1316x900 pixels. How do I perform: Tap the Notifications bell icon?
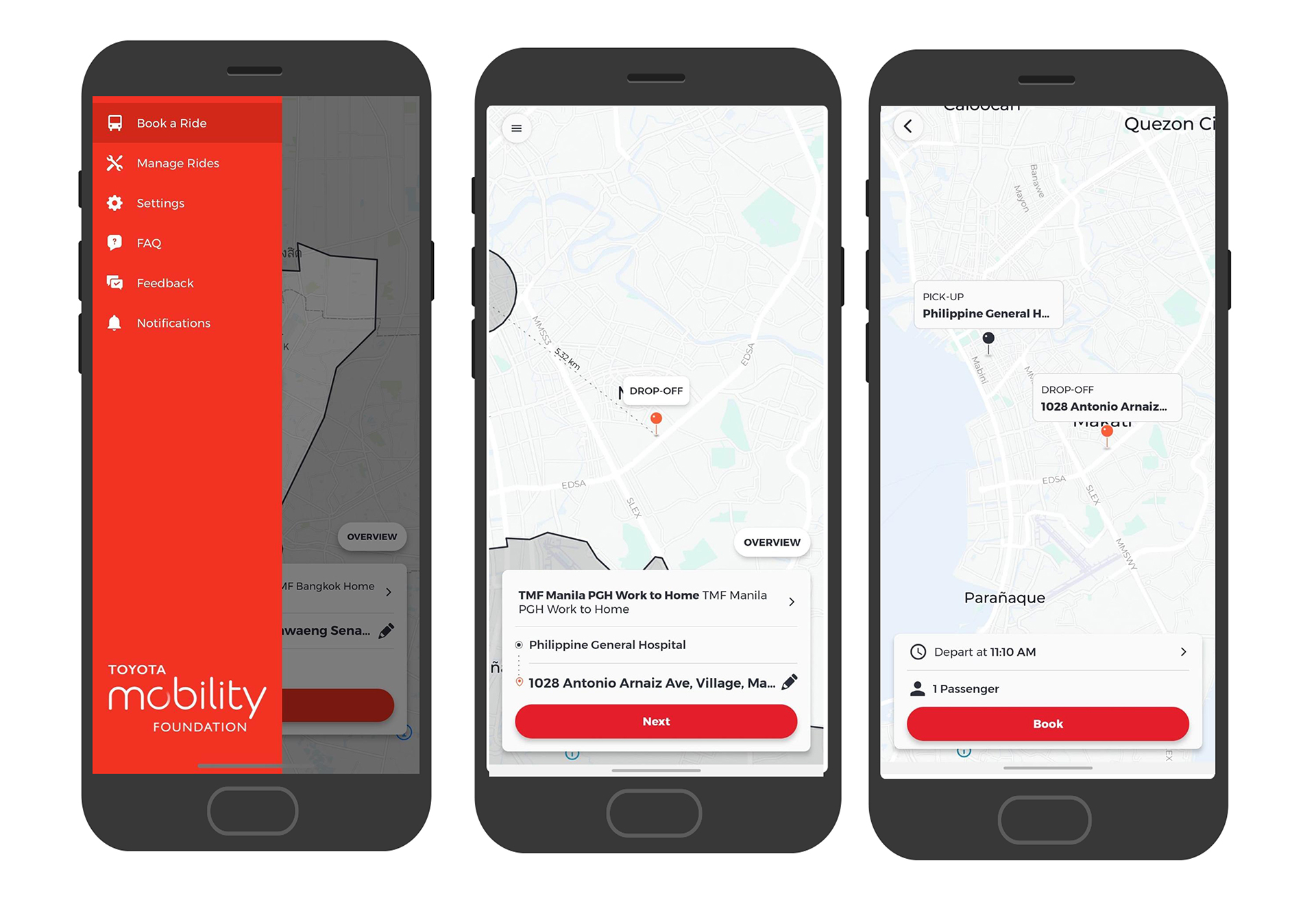click(x=117, y=322)
